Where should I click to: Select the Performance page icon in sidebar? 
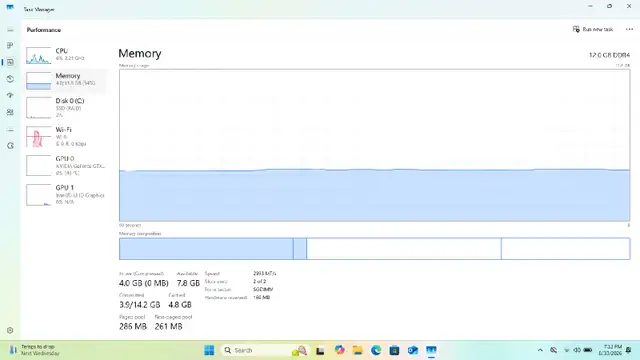(10, 62)
